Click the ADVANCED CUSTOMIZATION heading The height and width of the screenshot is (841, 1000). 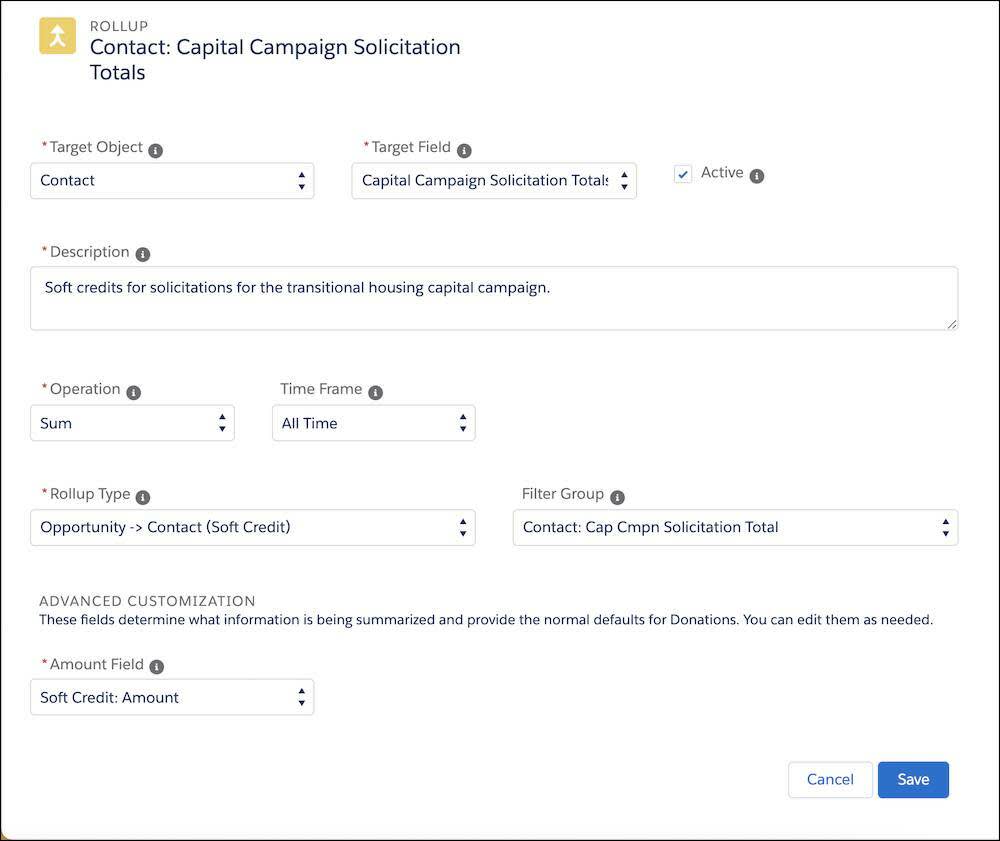coord(147,601)
